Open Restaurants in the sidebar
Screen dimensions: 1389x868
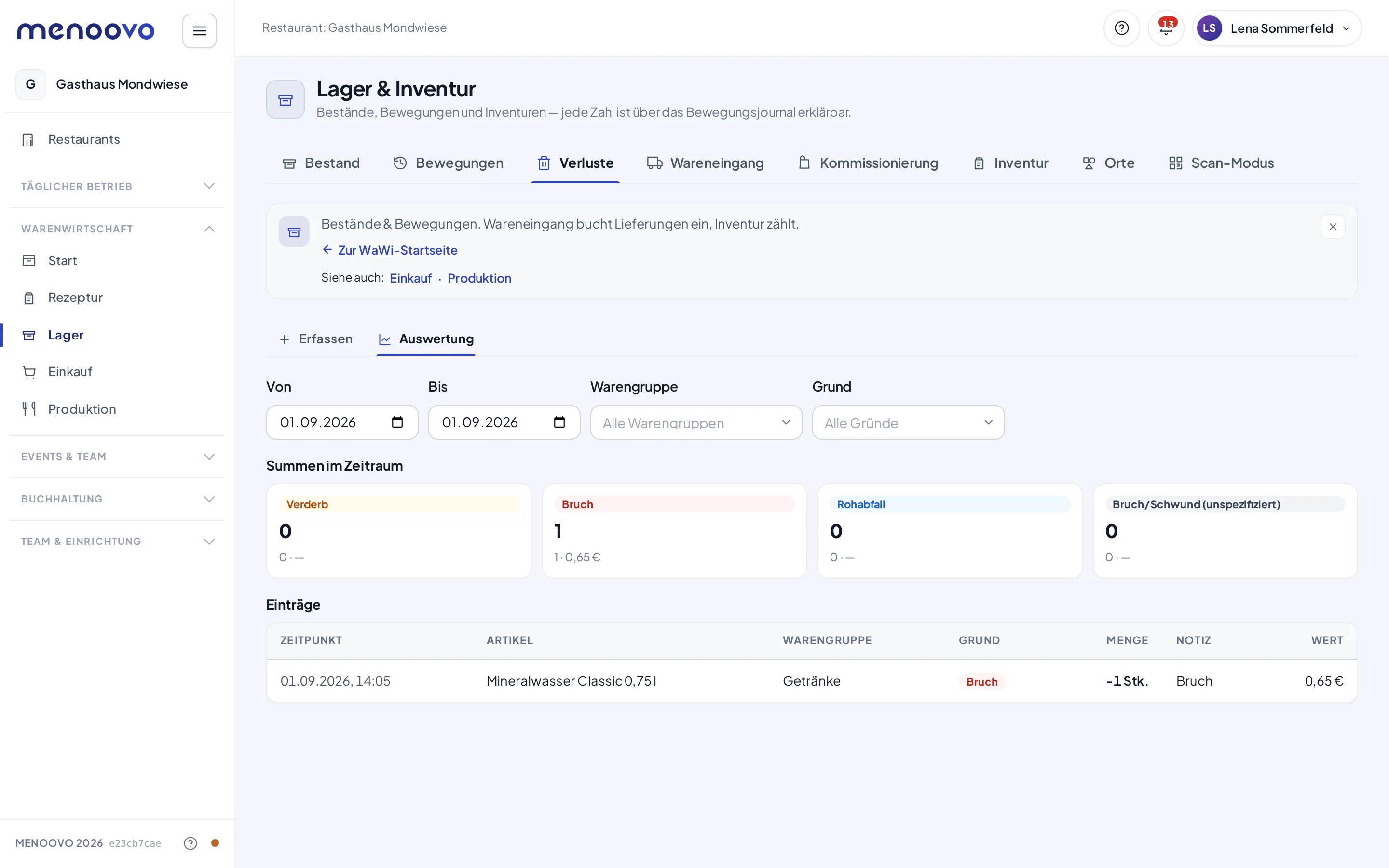click(117, 139)
